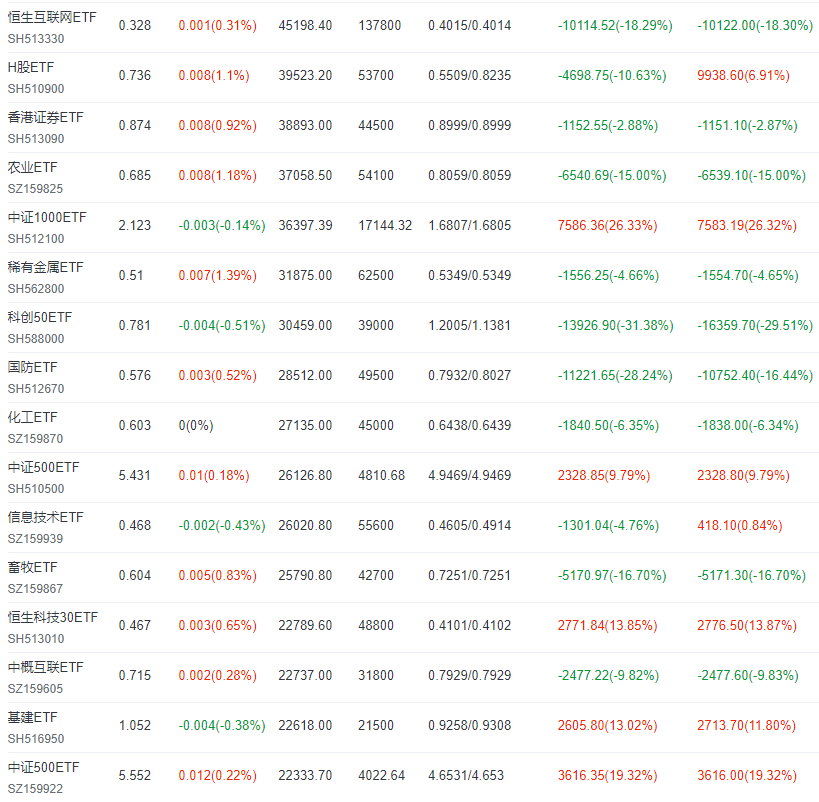Select the 中概互联ETF name
Screen dimensions: 819x802
click(x=45, y=668)
